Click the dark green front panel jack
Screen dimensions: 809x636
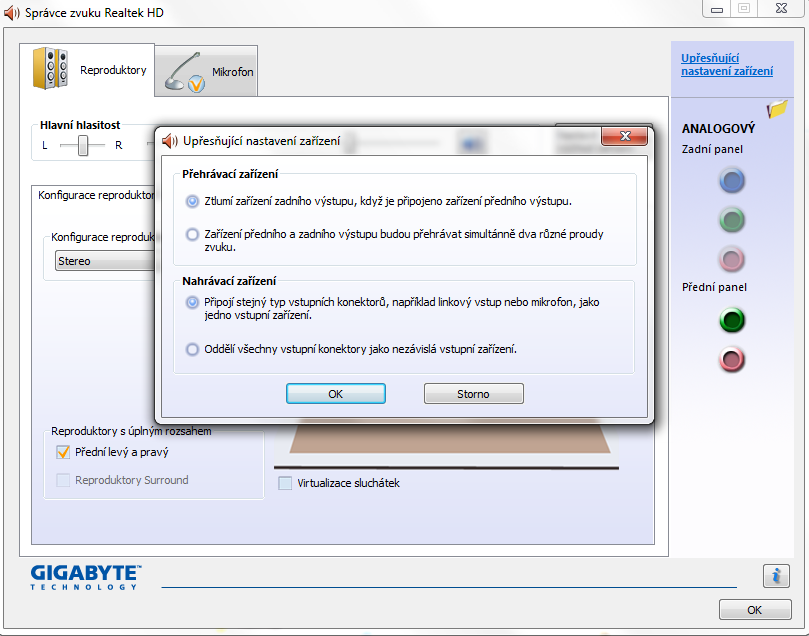732,320
